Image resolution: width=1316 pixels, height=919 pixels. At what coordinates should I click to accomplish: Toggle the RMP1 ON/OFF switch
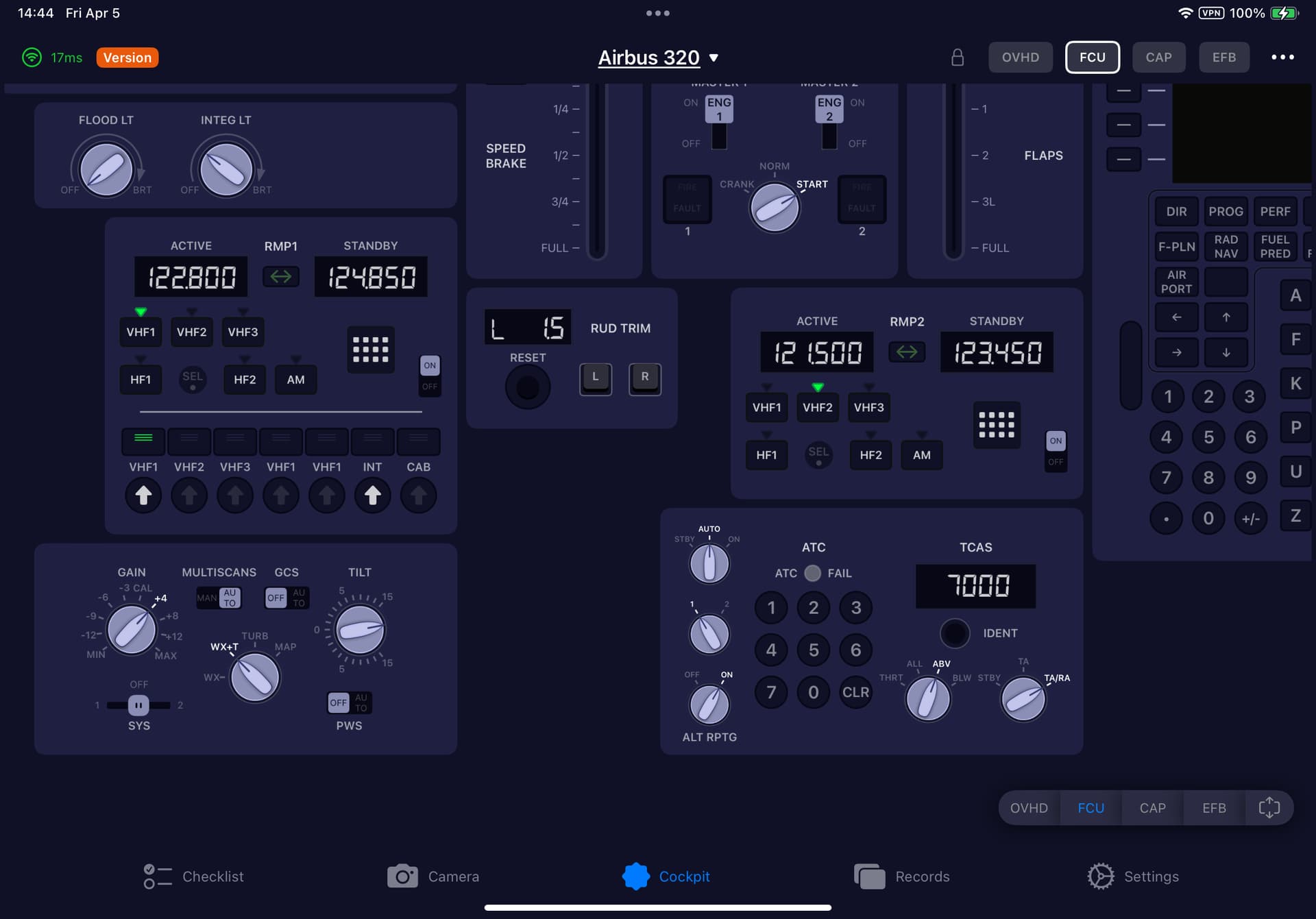(430, 376)
